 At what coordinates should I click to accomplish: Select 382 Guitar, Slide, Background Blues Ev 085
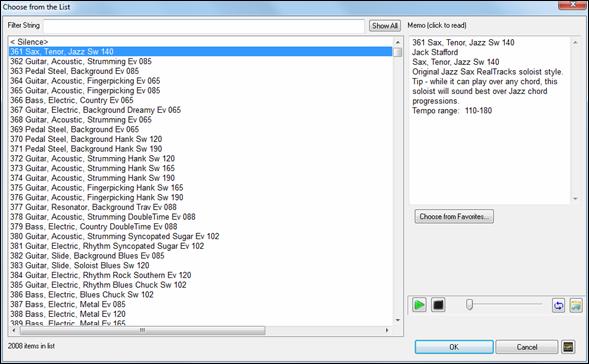click(201, 256)
